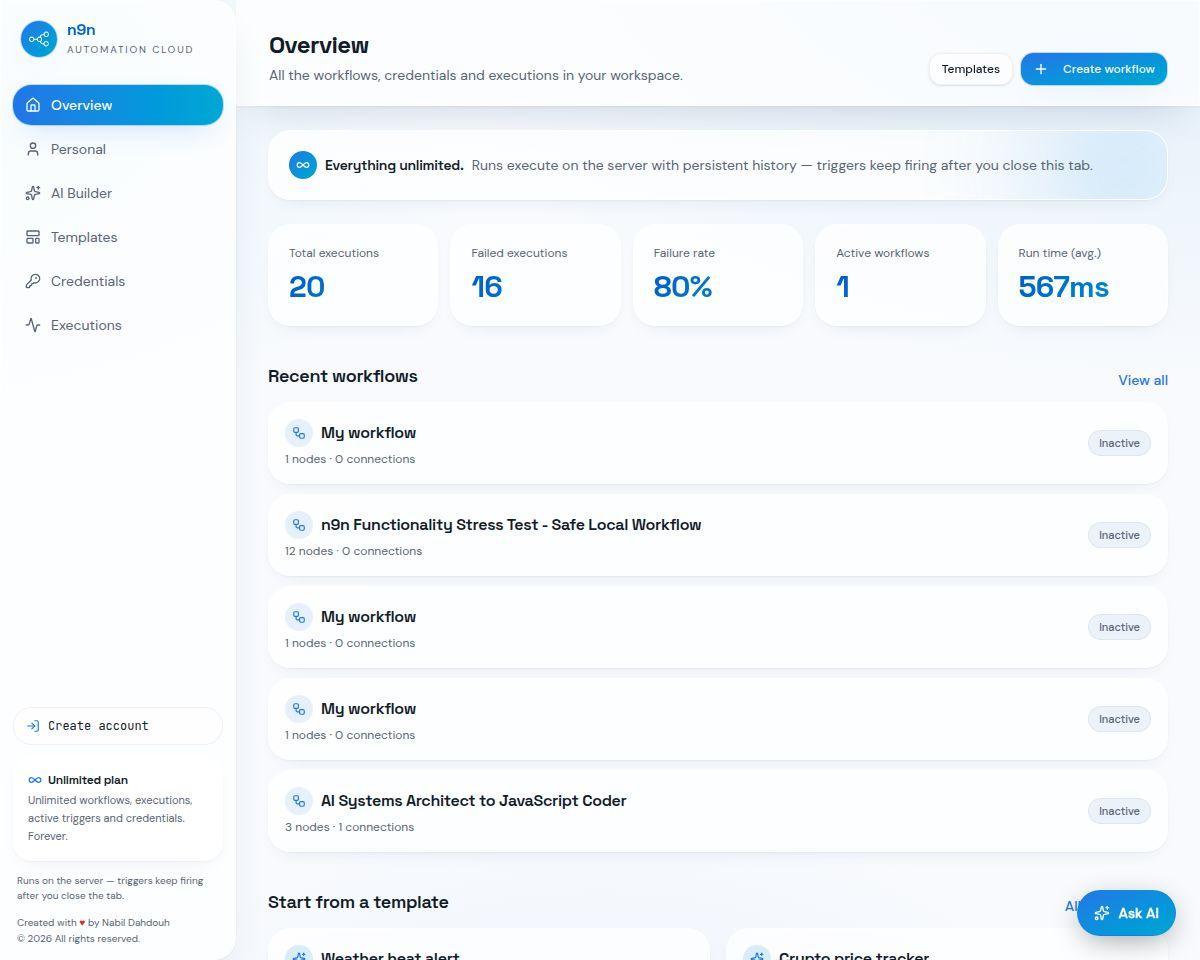1200x960 pixels.
Task: Open the Overview page in sidebar
Action: (x=118, y=105)
